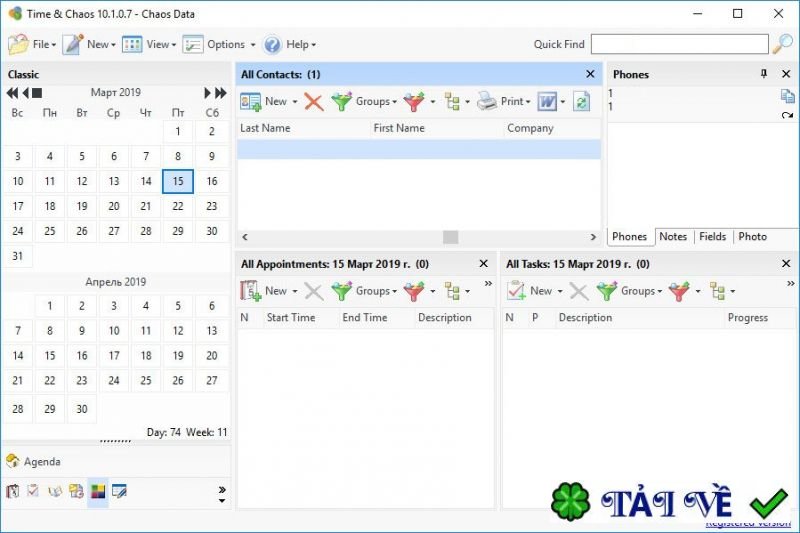Click the contacts tree hierarchy icon

coord(452,101)
